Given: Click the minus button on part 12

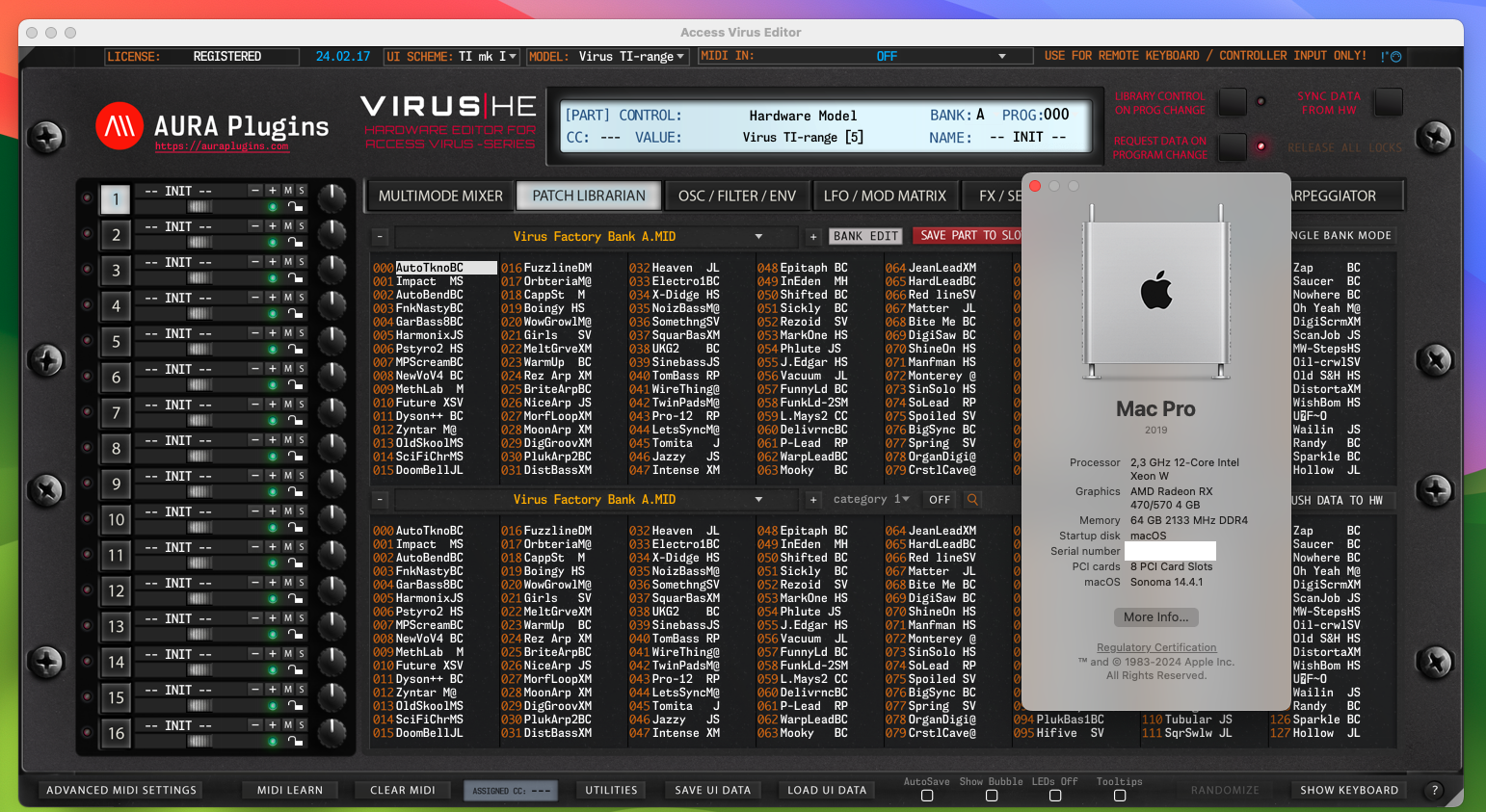Looking at the screenshot, I should [x=255, y=583].
